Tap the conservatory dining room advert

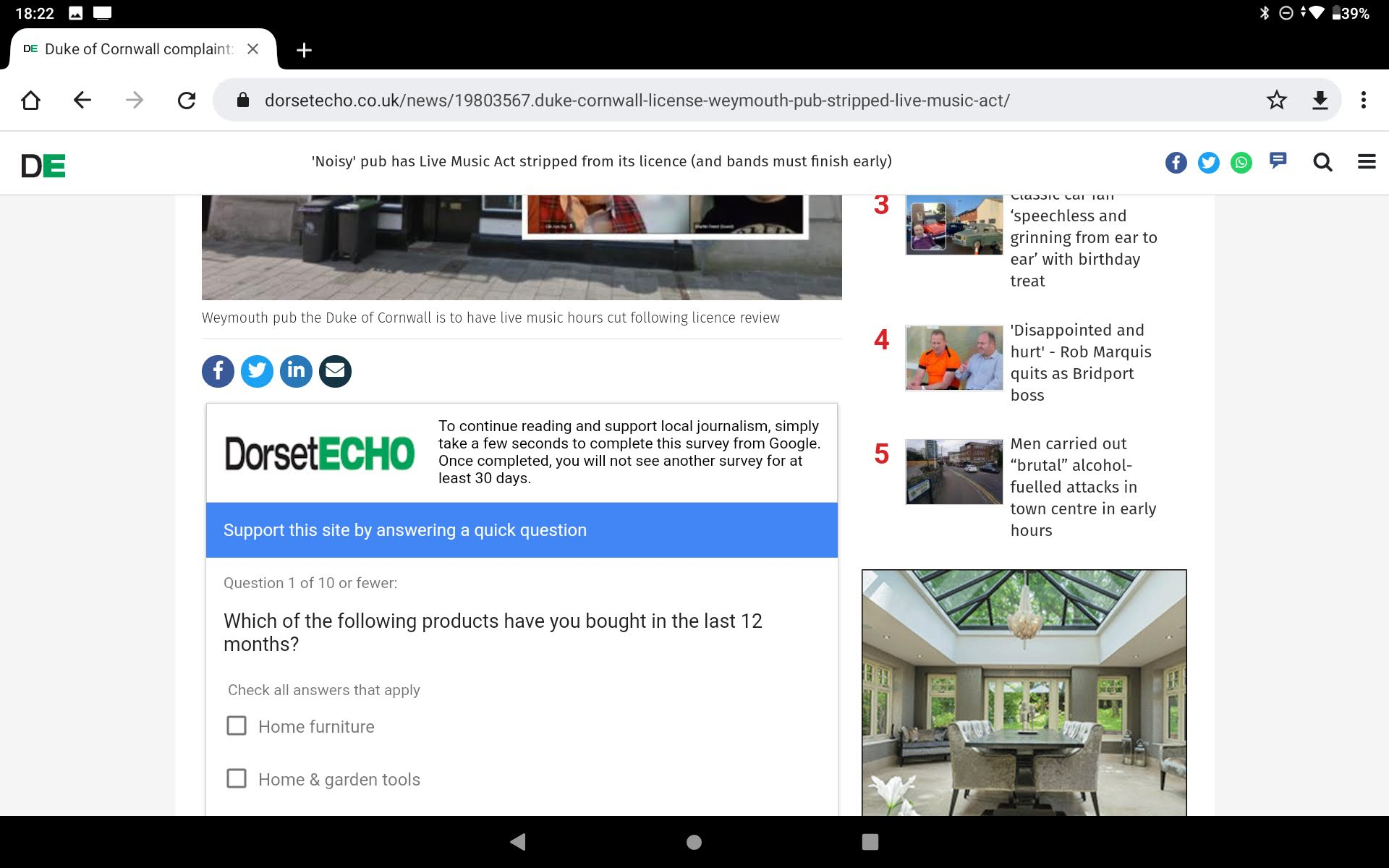point(1024,693)
